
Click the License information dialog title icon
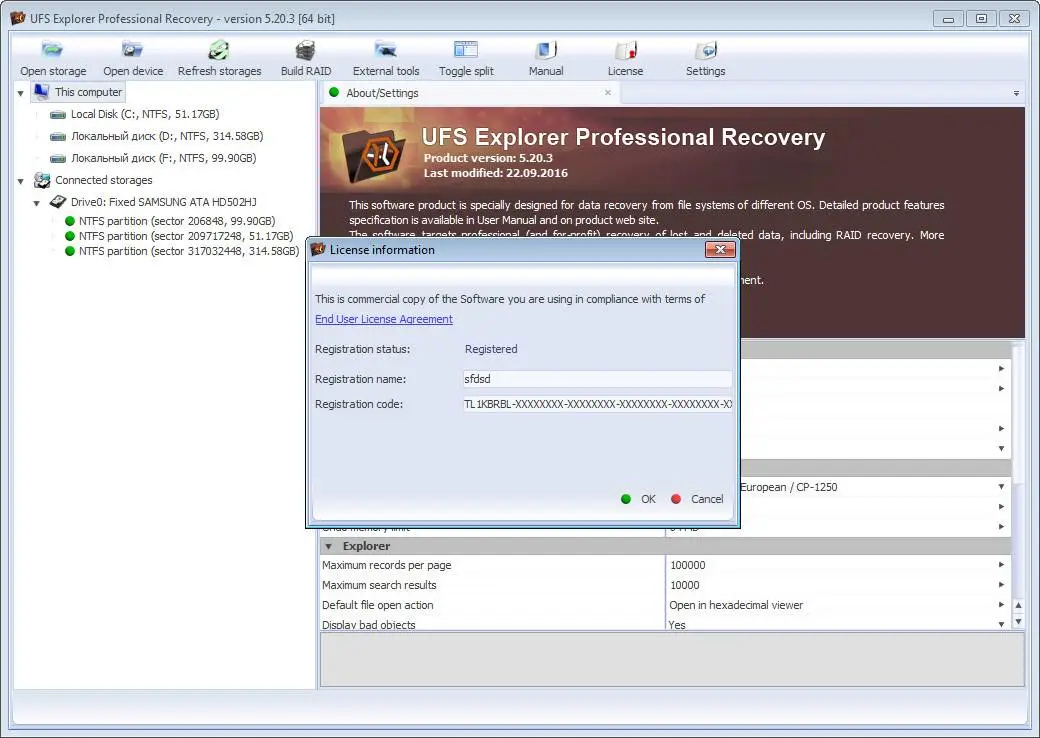click(x=318, y=249)
